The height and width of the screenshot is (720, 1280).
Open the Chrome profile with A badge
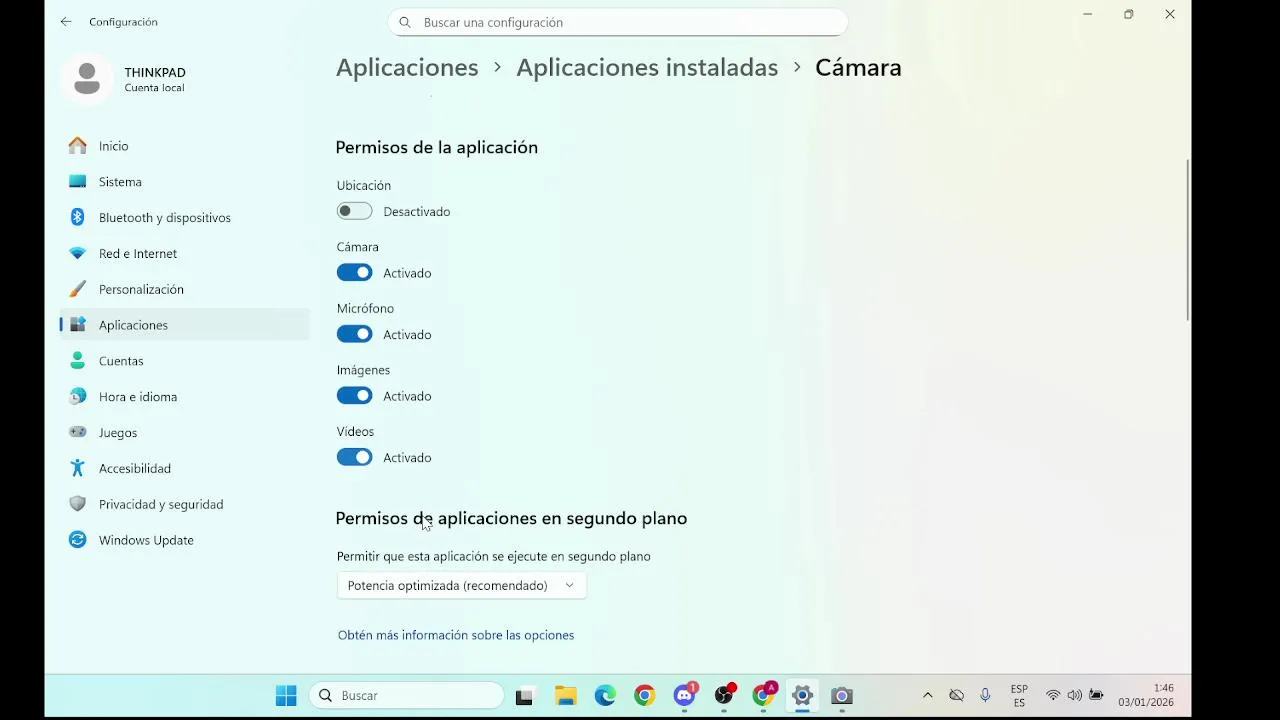coord(765,696)
